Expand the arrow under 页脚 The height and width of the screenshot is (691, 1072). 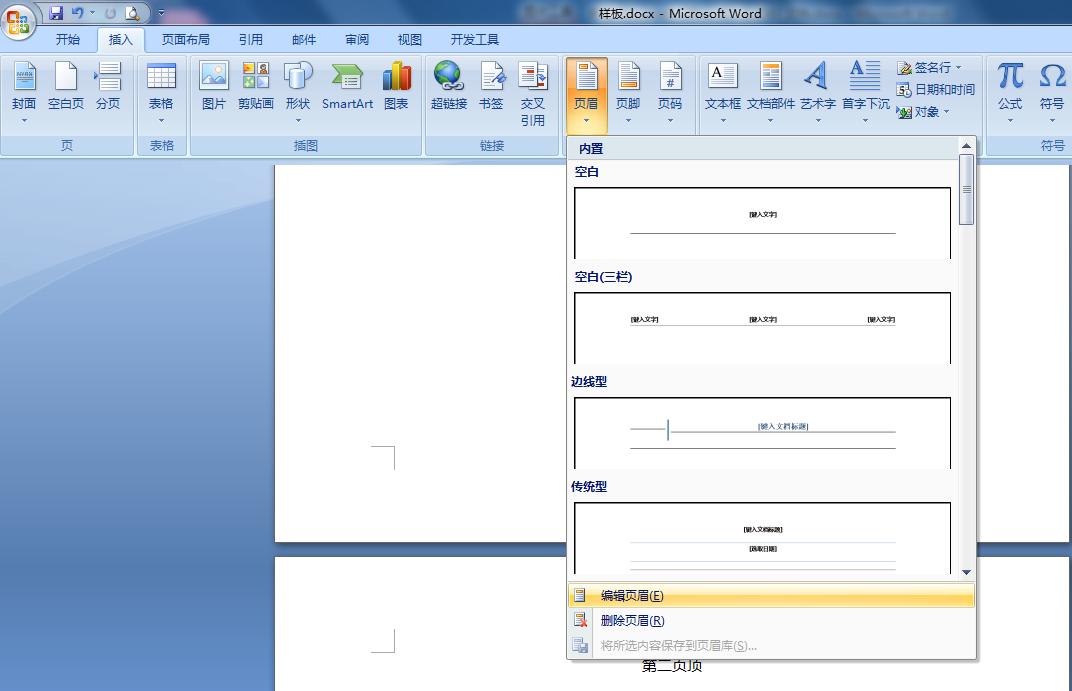click(628, 121)
